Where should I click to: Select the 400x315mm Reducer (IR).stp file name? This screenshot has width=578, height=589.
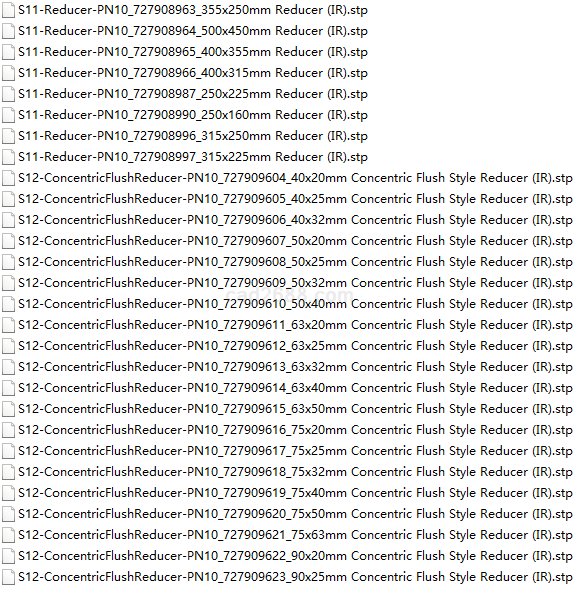(x=193, y=73)
